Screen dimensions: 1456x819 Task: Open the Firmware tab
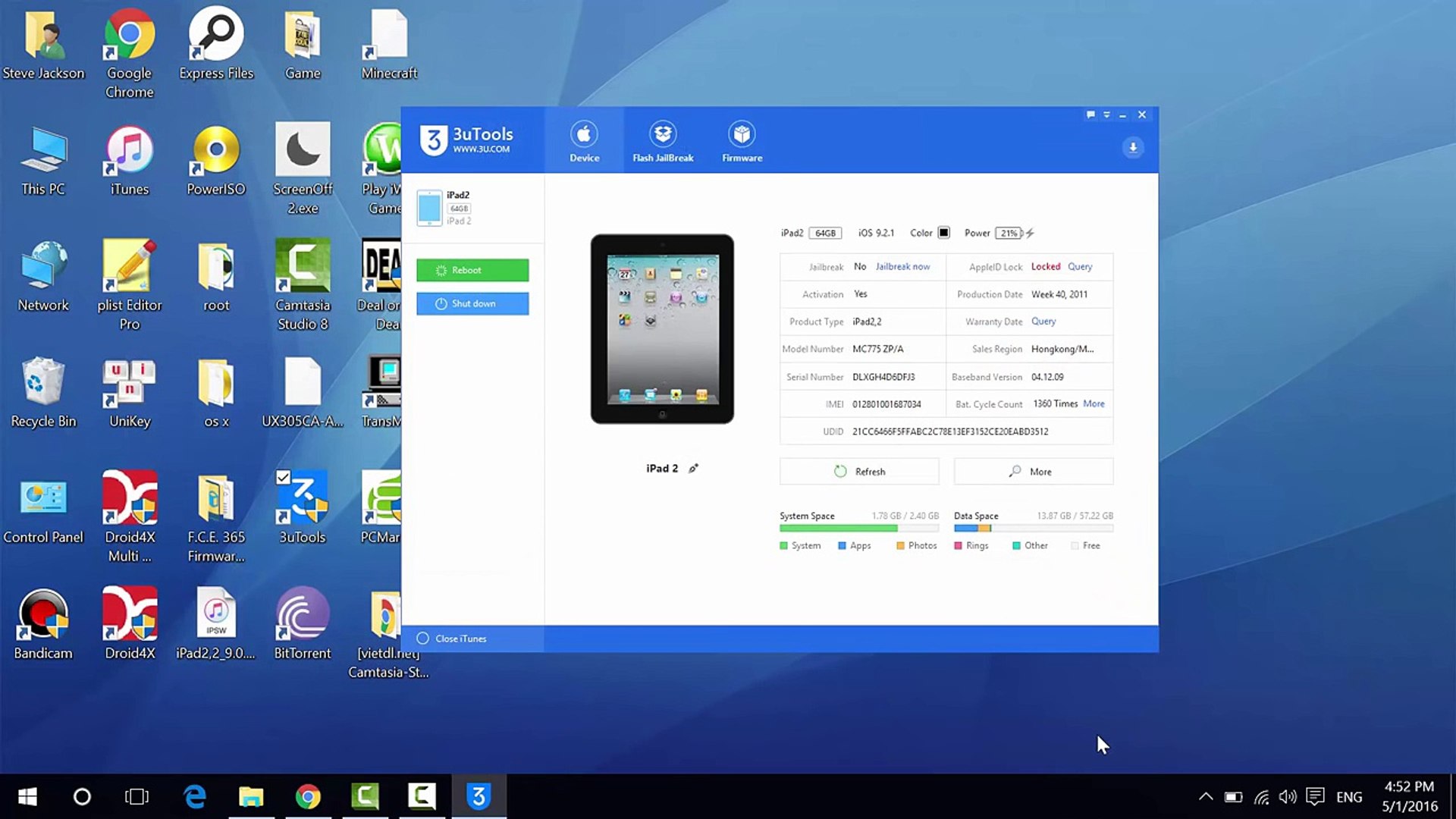point(742,141)
